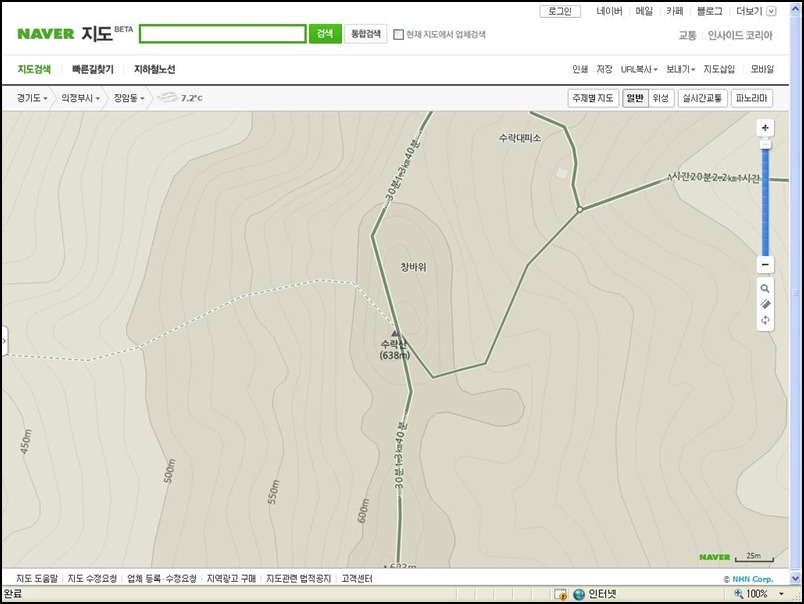Select the magnifier area-zoom tool
Screen dimensions: 804x604
765,289
